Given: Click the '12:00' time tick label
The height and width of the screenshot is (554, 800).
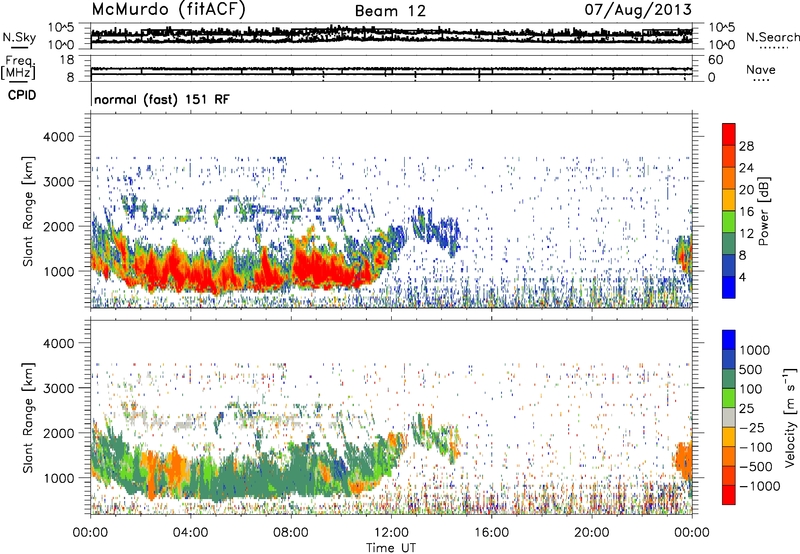Looking at the screenshot, I should click(391, 533).
